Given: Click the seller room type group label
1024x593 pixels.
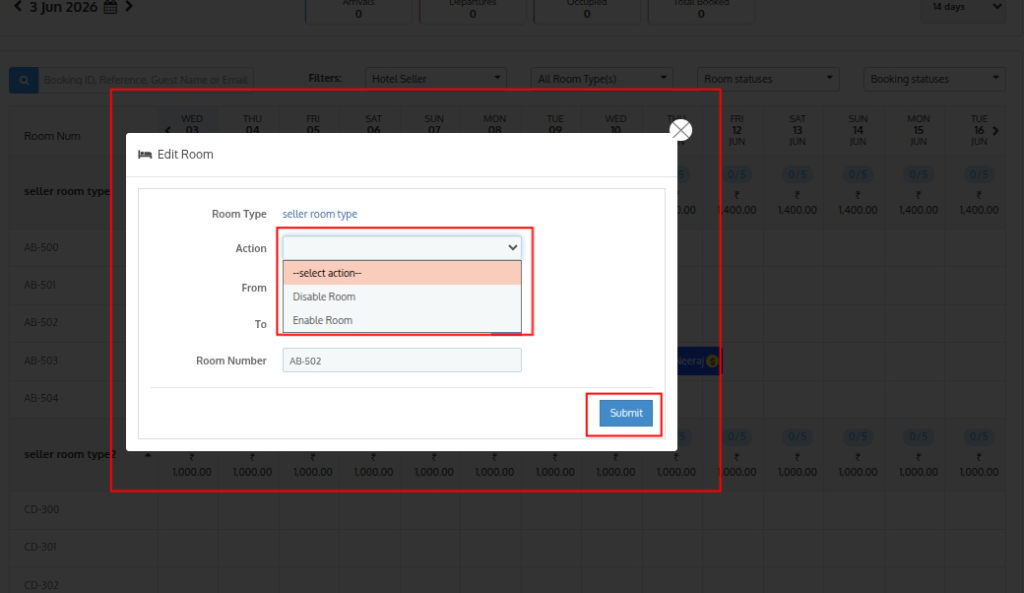Looking at the screenshot, I should tap(67, 191).
